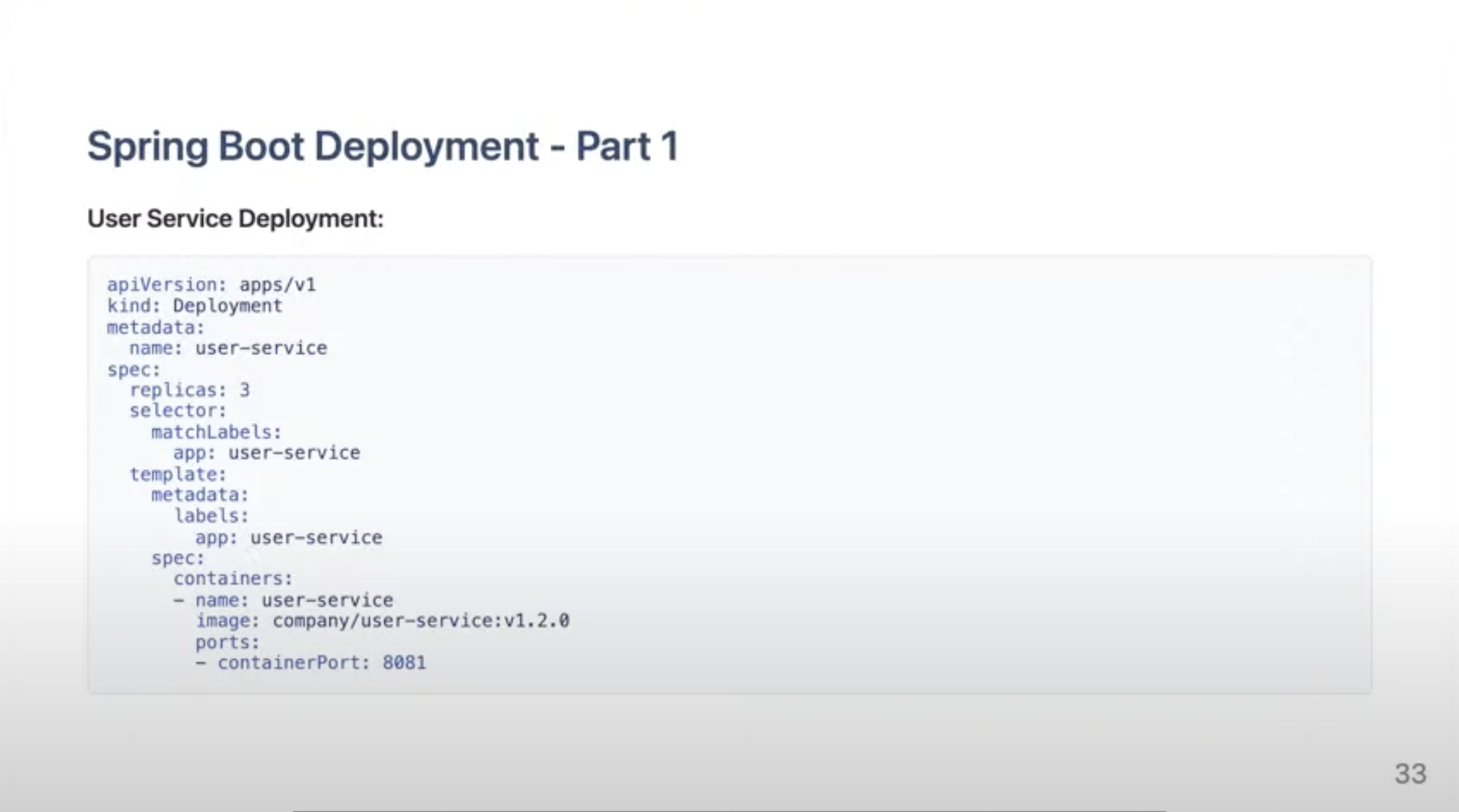Click the image 'company/user-service:v1.2.0' line
This screenshot has height=812, width=1459.
pos(382,620)
